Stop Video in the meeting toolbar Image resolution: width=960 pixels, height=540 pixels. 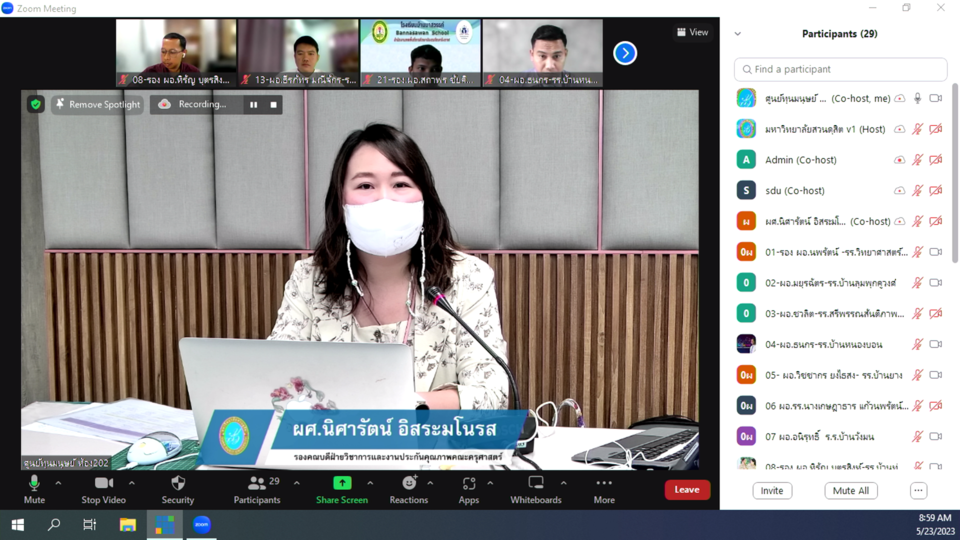tap(103, 490)
